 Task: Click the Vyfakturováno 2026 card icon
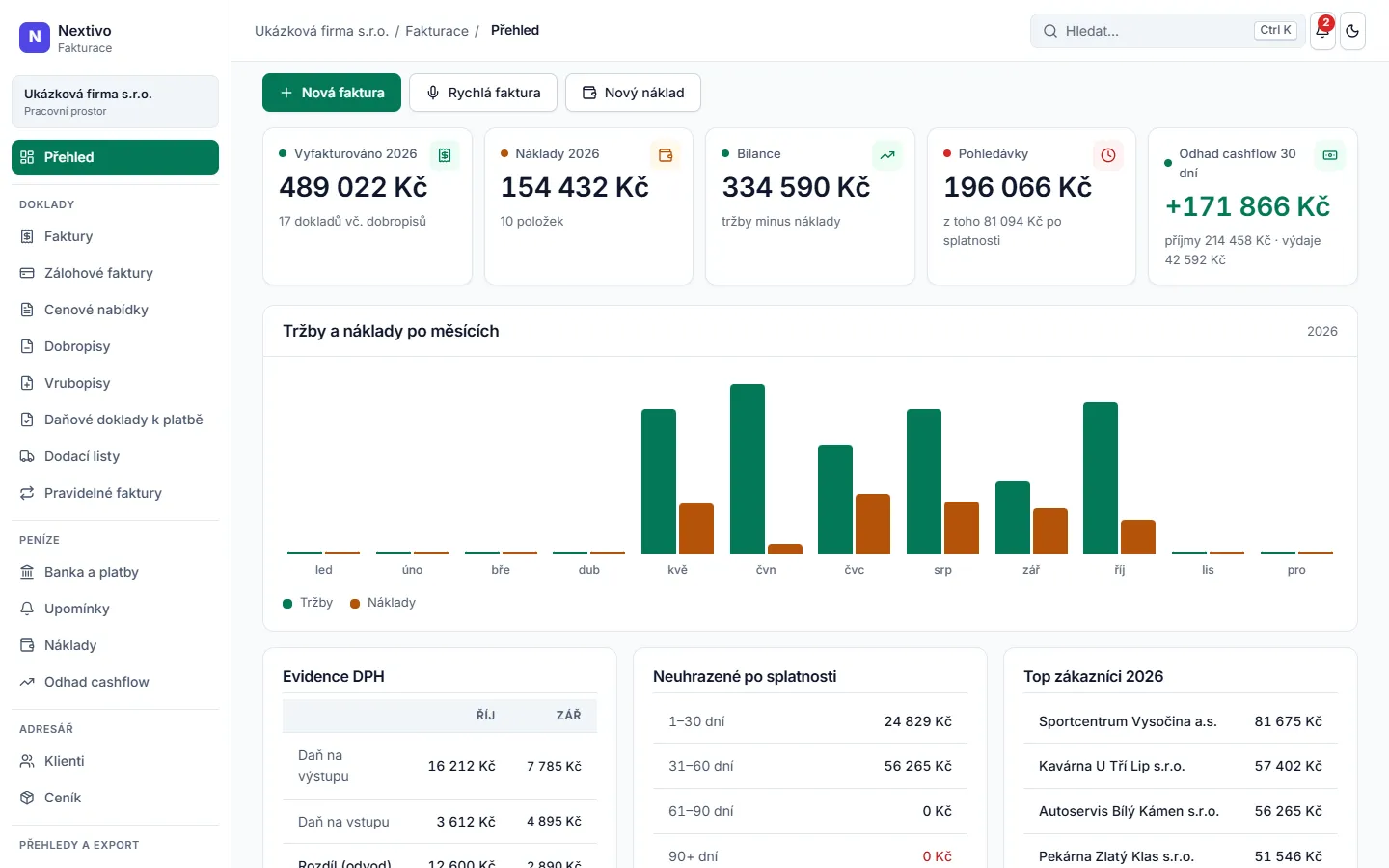coord(445,155)
